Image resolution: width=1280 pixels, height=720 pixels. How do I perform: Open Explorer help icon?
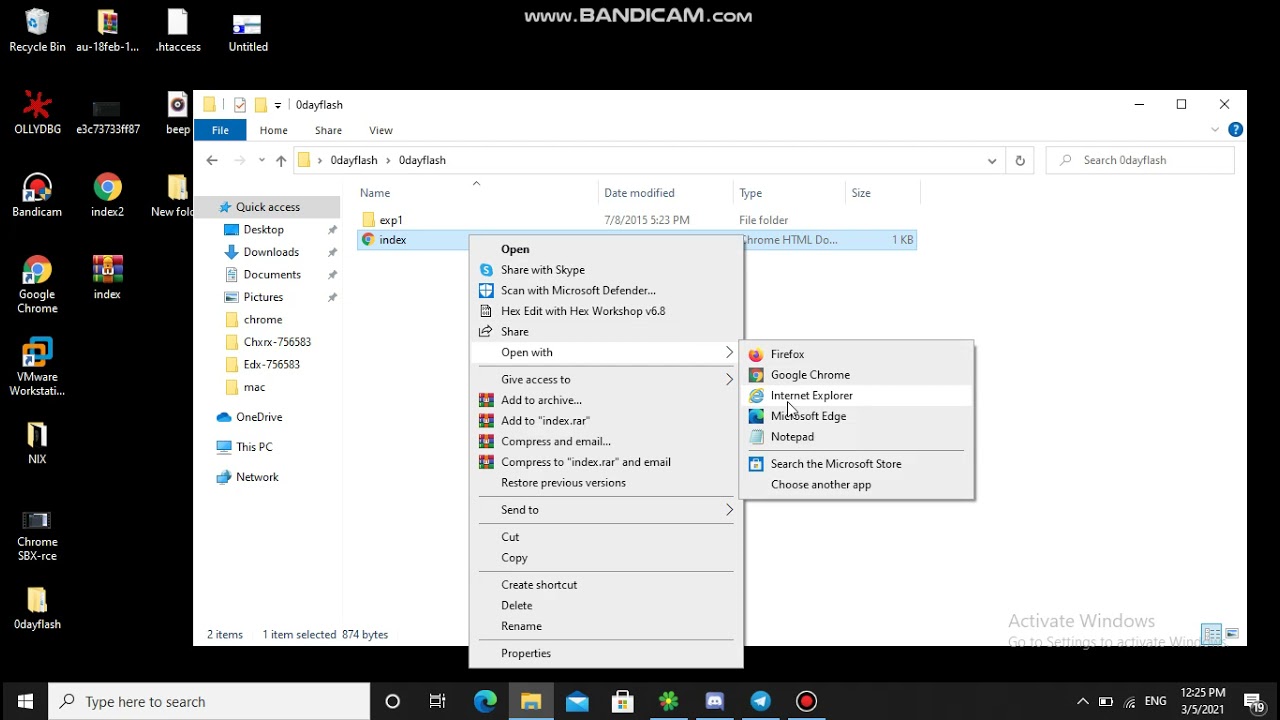(1235, 130)
